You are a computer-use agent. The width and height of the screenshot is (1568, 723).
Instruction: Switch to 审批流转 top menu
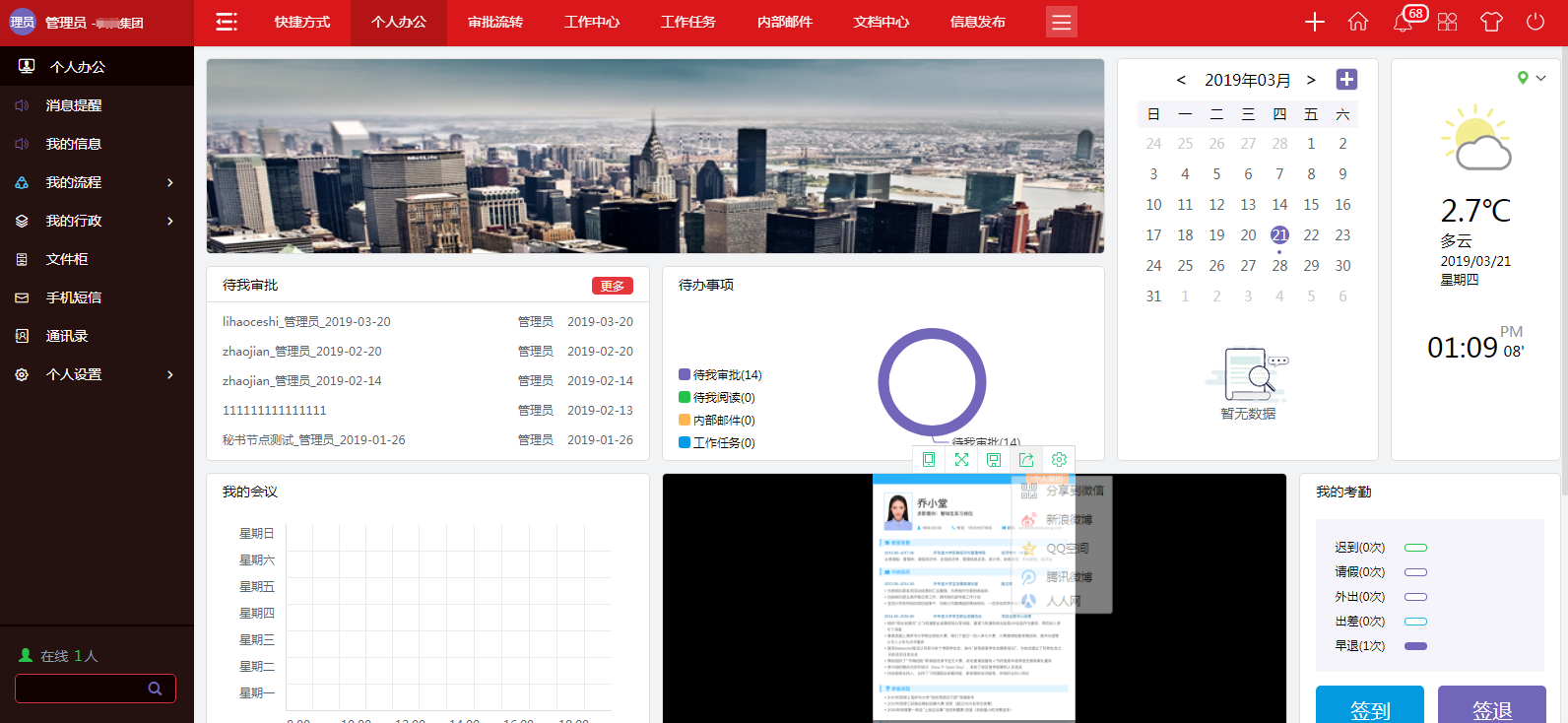coord(495,22)
